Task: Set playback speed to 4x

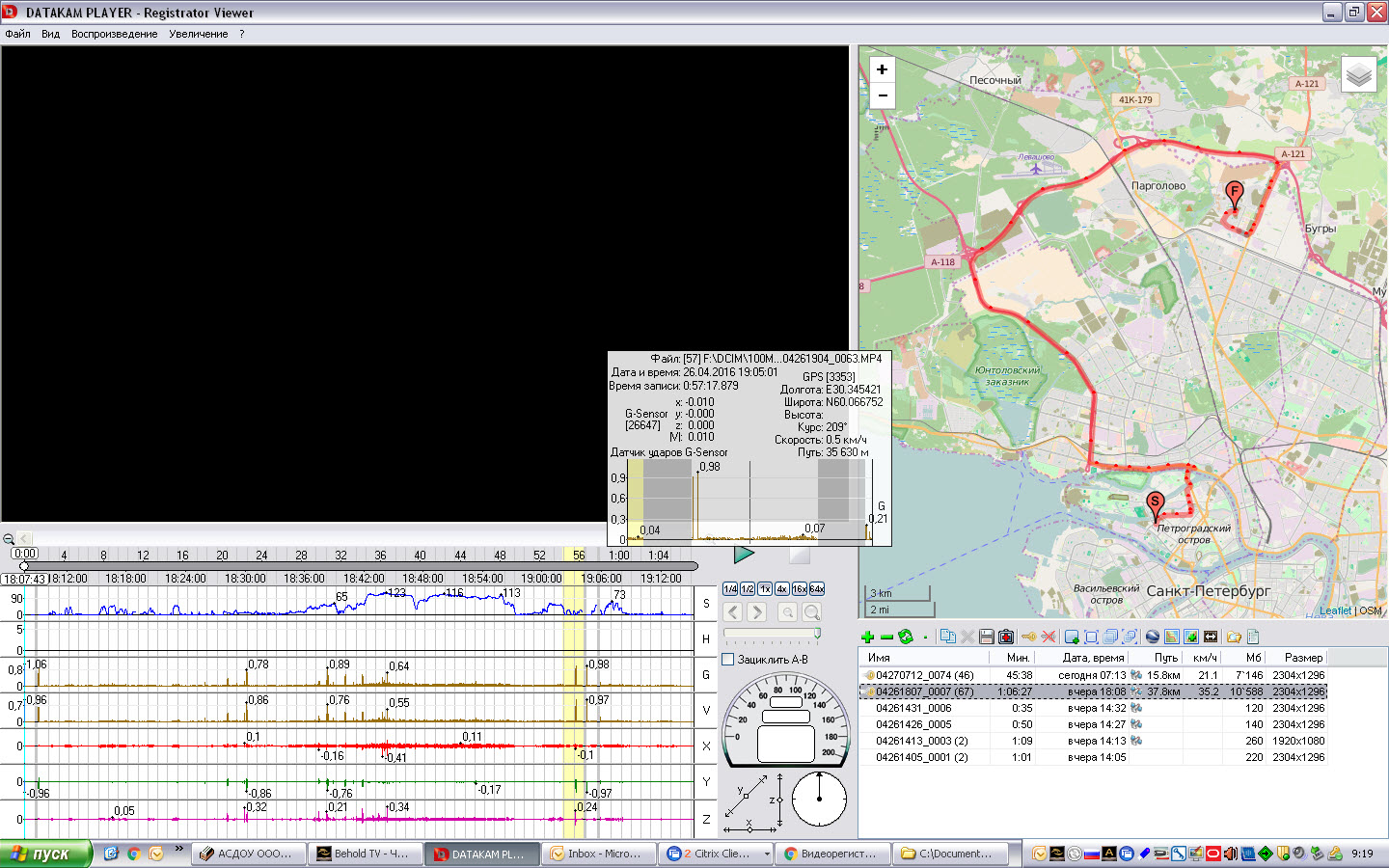Action: pos(781,589)
